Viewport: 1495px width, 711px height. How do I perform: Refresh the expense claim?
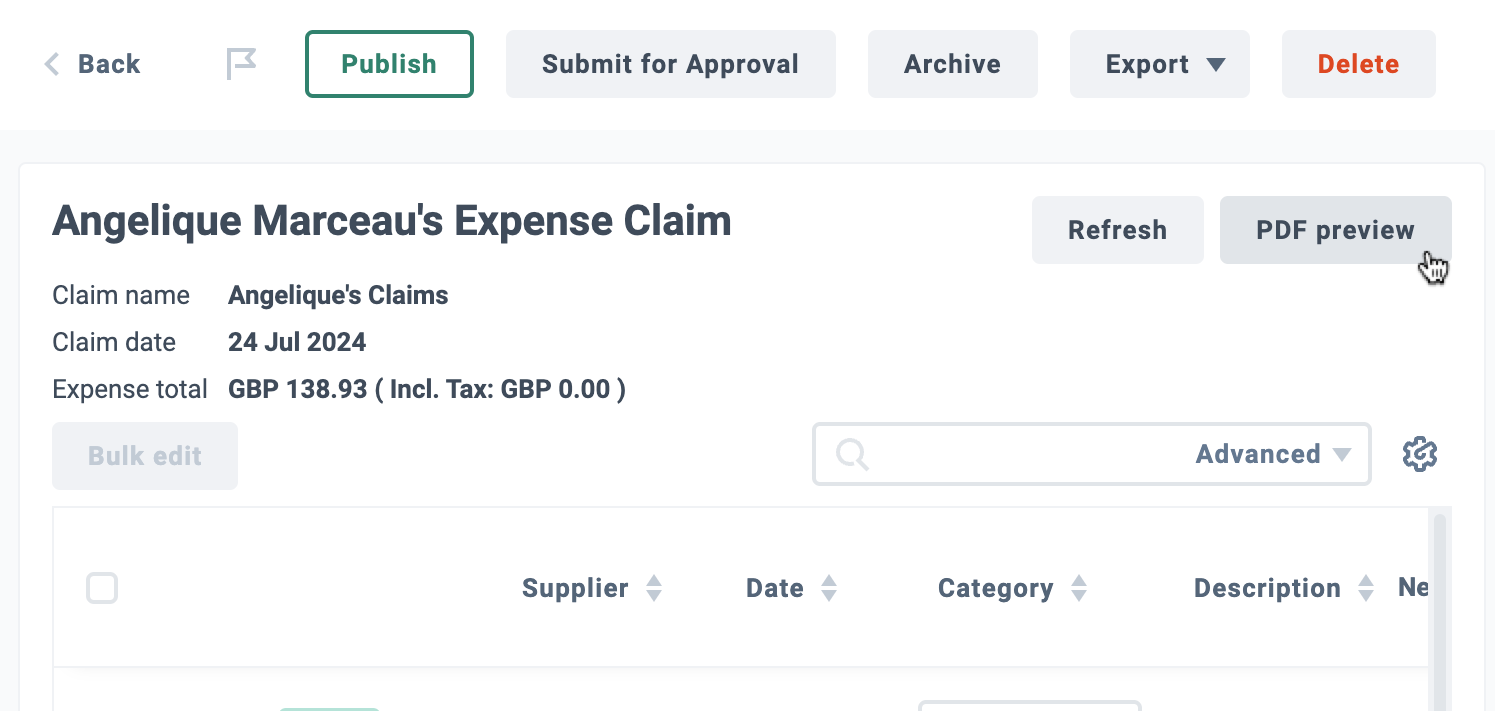click(1118, 230)
